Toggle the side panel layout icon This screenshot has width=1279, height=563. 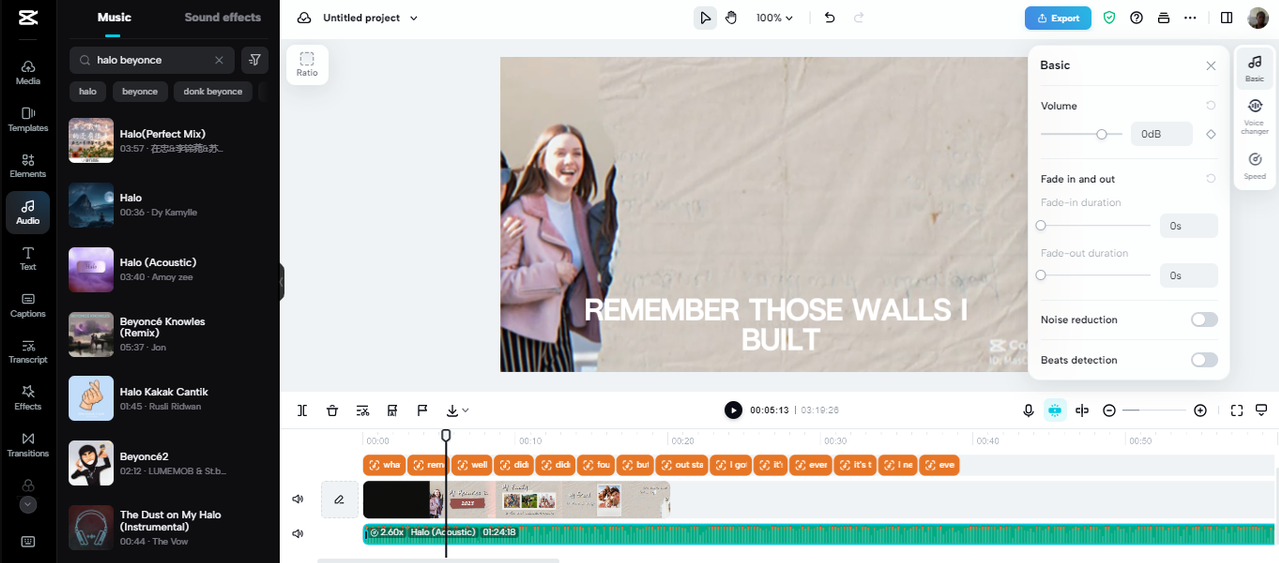pyautogui.click(x=1227, y=18)
